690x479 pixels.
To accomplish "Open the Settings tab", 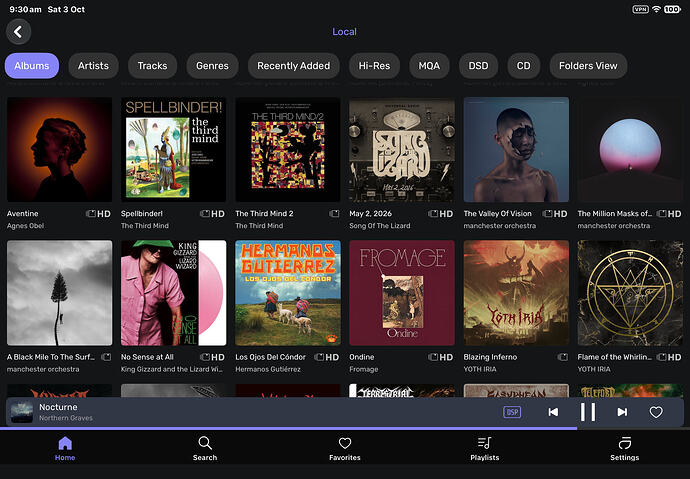I will [x=624, y=449].
